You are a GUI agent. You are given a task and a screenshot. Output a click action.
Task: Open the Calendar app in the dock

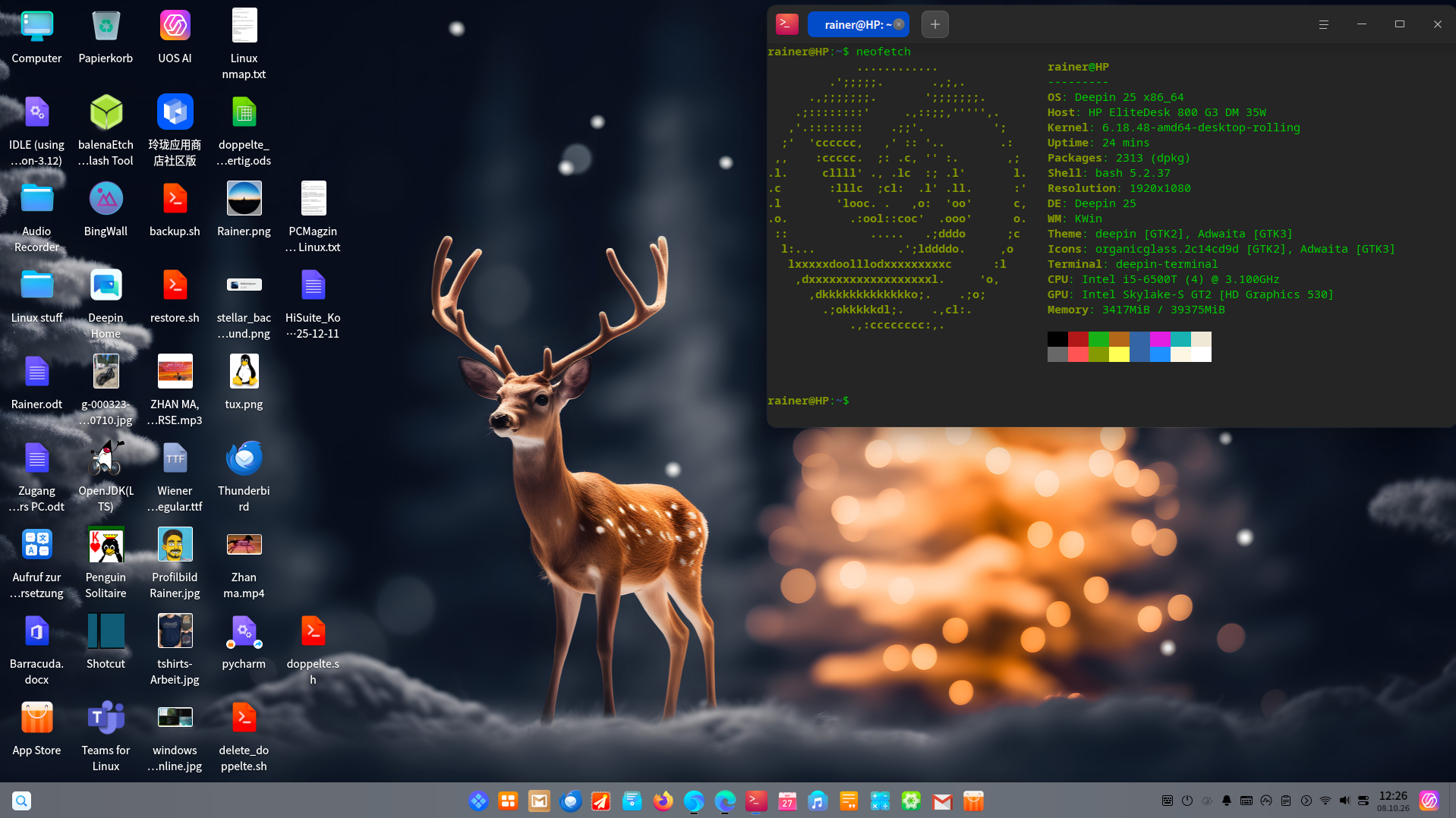(x=787, y=801)
